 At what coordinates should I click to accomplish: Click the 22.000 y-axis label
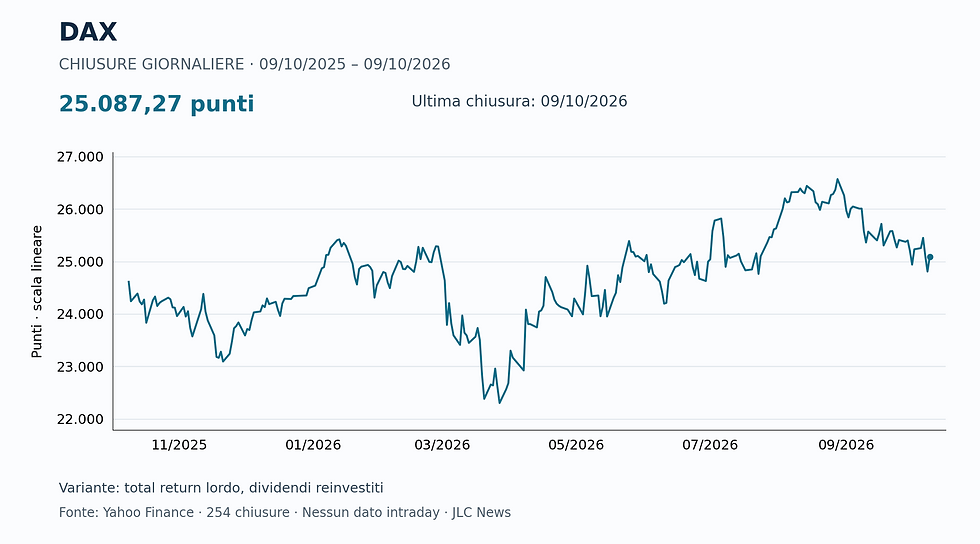click(x=80, y=420)
